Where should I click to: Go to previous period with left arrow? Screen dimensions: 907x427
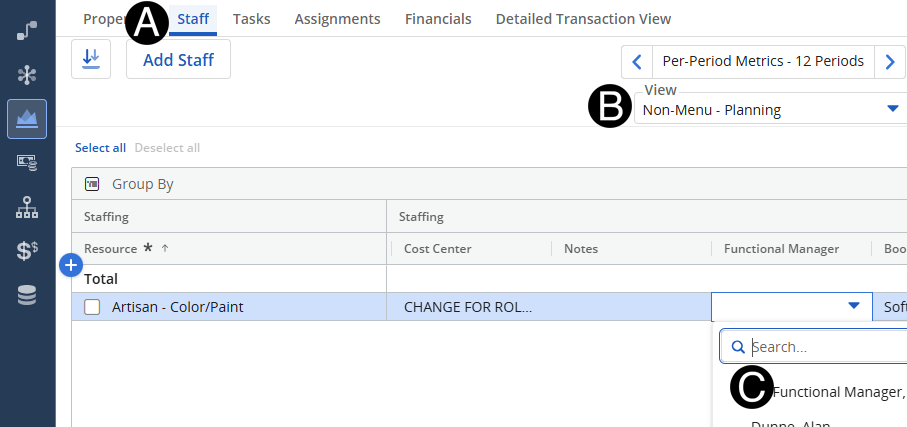point(636,62)
